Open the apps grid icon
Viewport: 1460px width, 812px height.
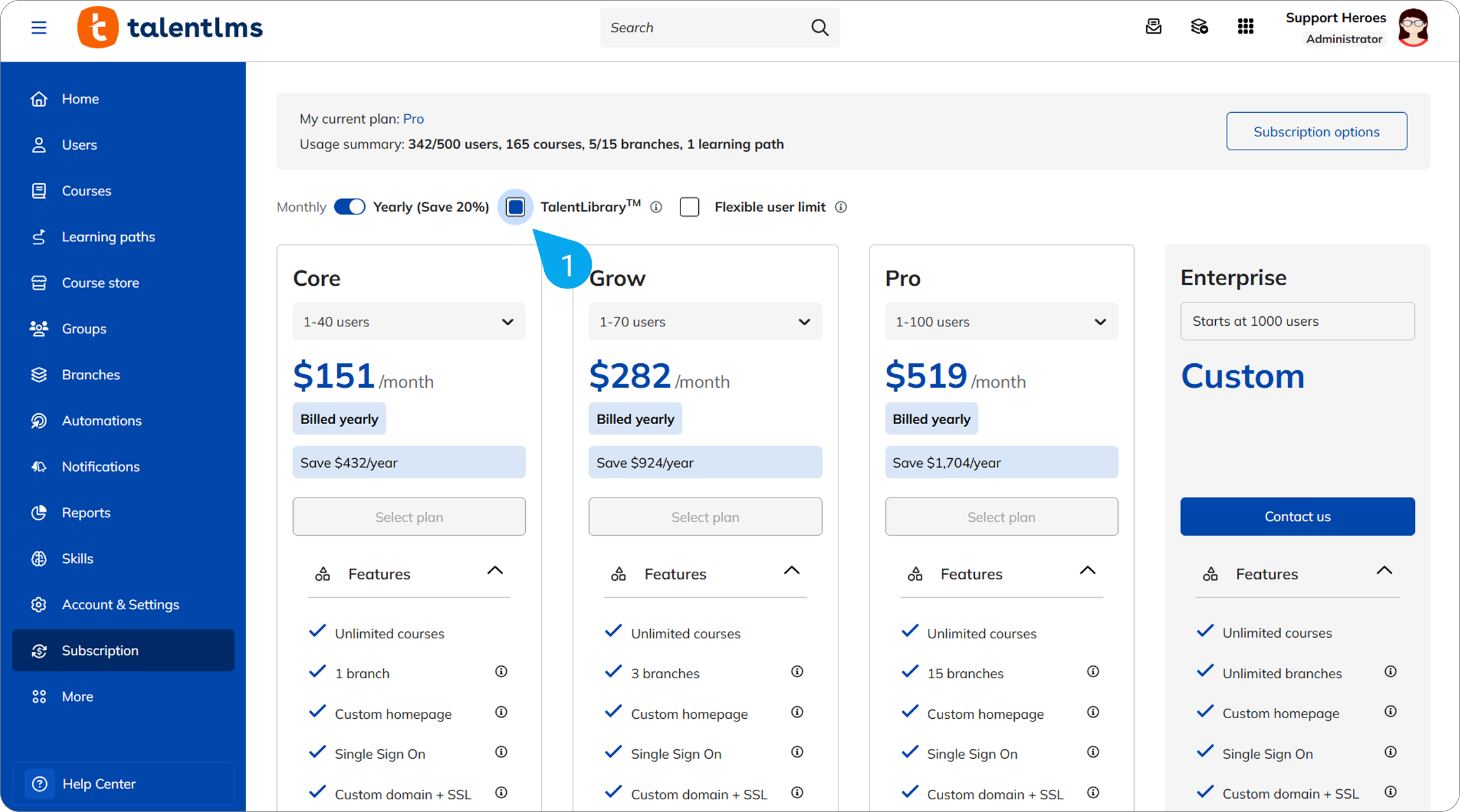click(x=1246, y=27)
